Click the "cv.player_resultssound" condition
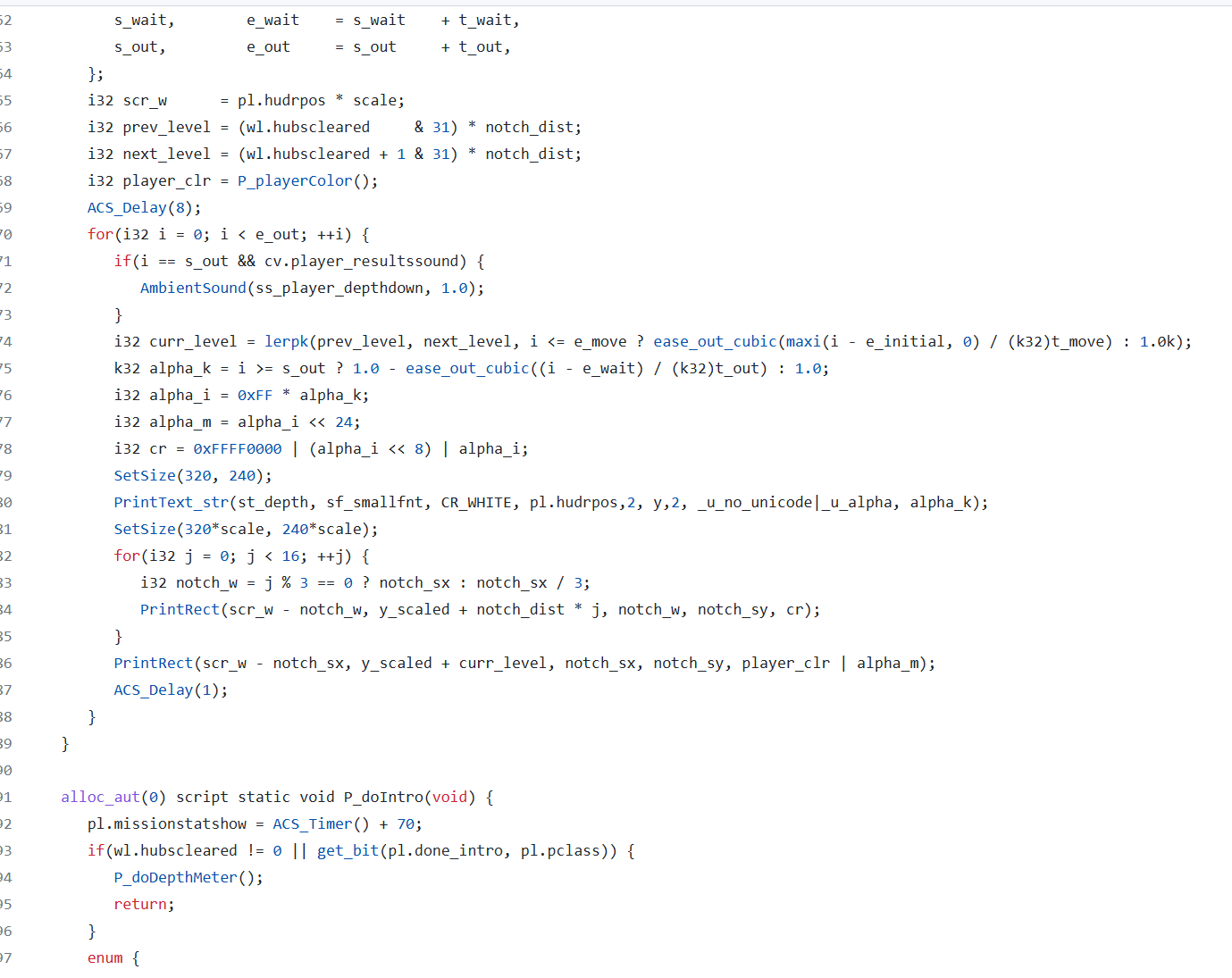 click(361, 261)
